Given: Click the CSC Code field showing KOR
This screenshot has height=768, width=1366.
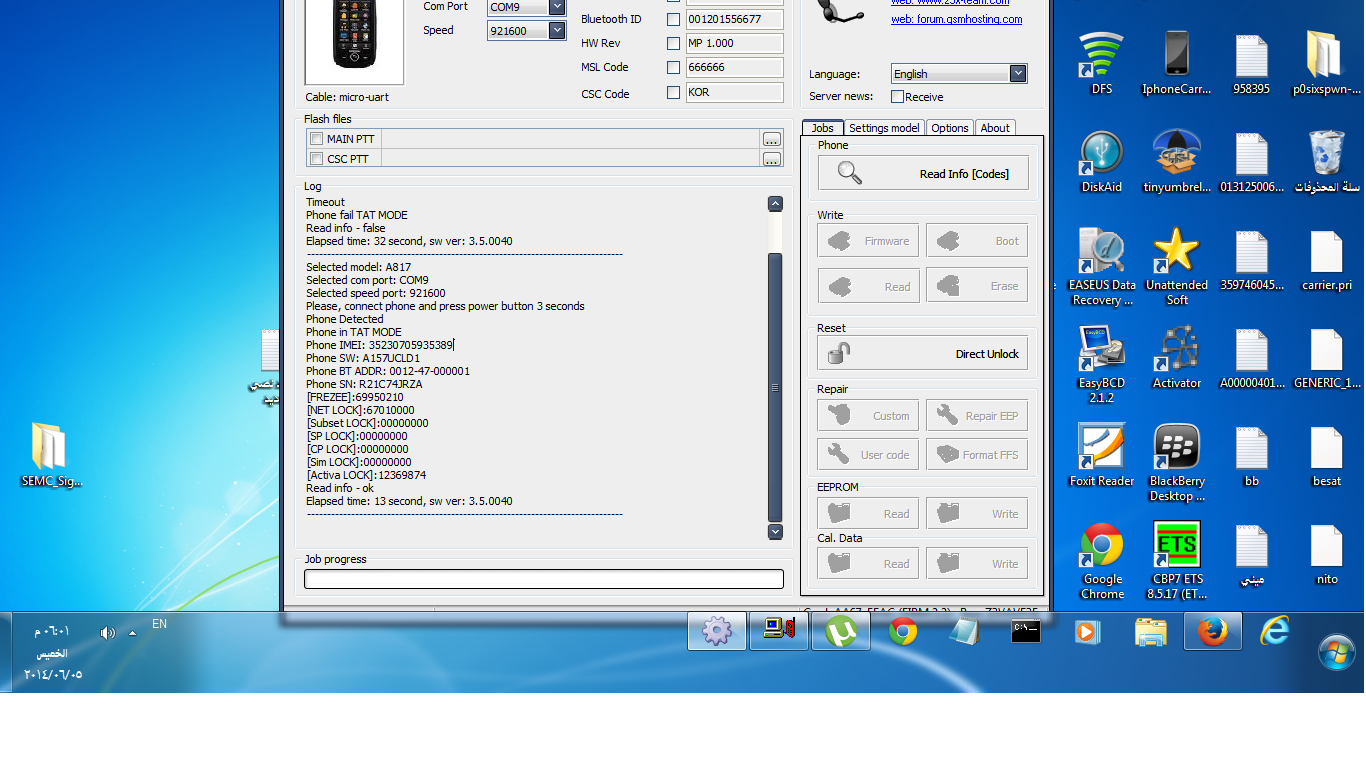Looking at the screenshot, I should (x=734, y=92).
